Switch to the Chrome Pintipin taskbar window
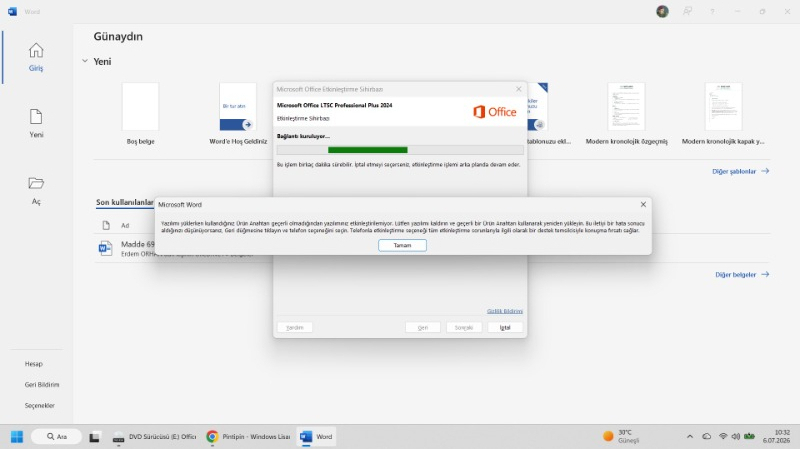Image resolution: width=800 pixels, height=449 pixels. (x=248, y=437)
